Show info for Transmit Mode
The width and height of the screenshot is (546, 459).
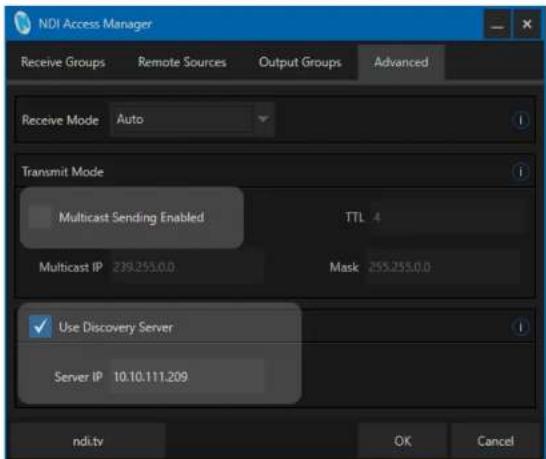(x=521, y=172)
